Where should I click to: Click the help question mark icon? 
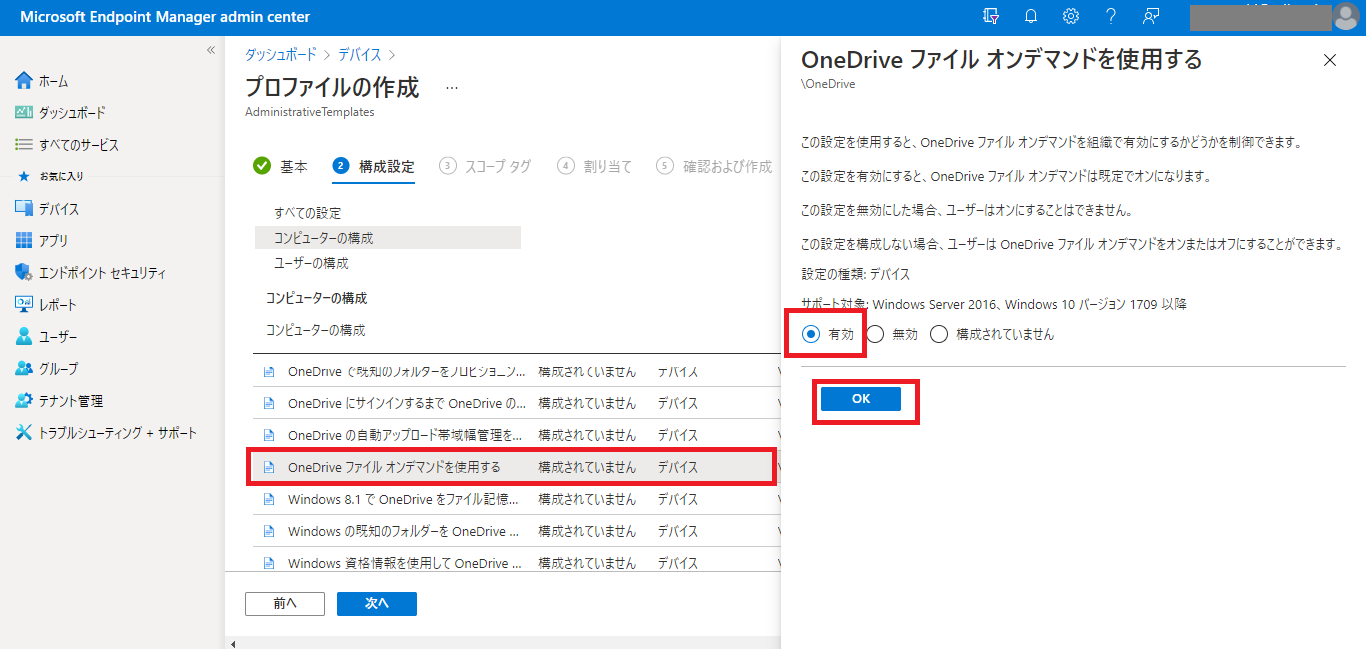(1111, 16)
